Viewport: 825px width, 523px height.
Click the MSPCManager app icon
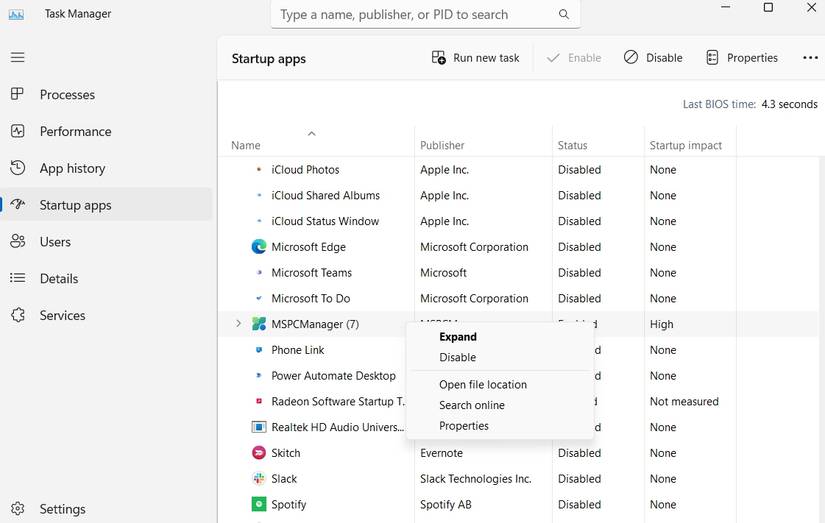(x=258, y=324)
